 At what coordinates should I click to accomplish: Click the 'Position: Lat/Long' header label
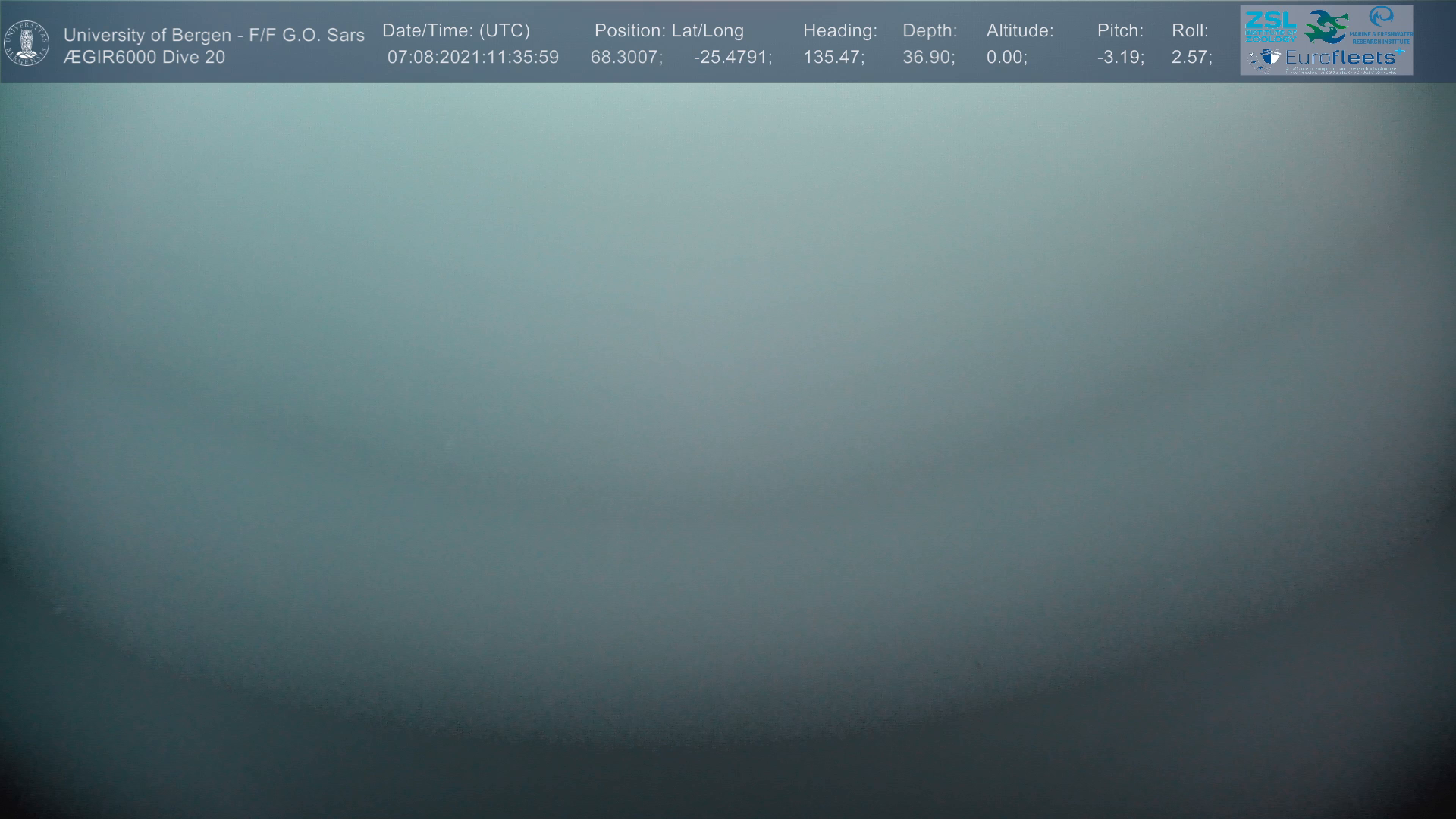coord(669,31)
